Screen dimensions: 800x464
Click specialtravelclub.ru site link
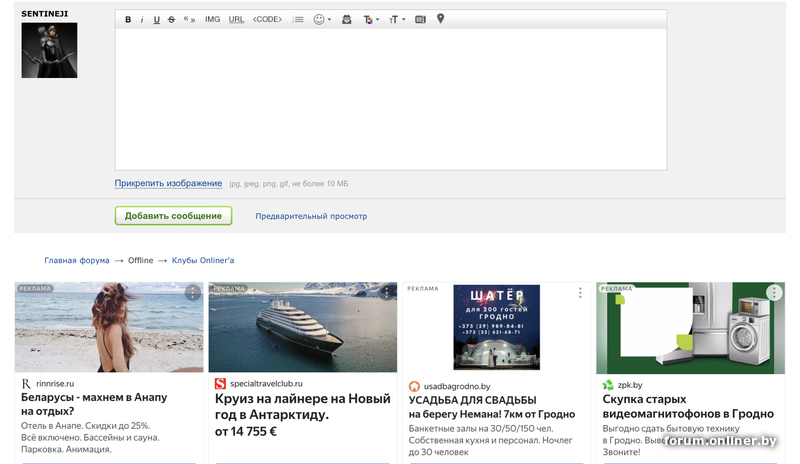(x=266, y=383)
